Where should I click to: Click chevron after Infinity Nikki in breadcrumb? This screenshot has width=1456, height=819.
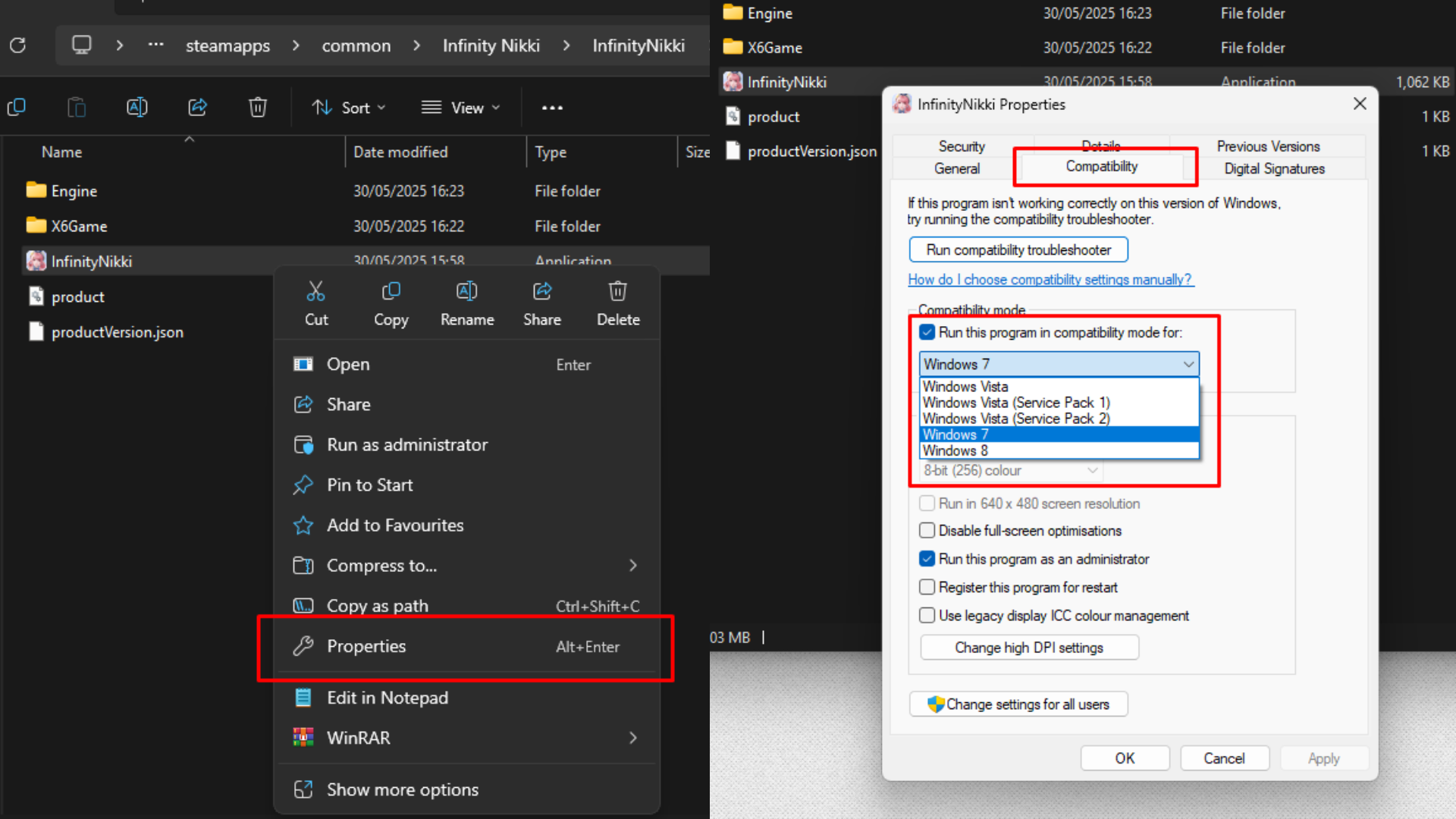click(x=566, y=45)
